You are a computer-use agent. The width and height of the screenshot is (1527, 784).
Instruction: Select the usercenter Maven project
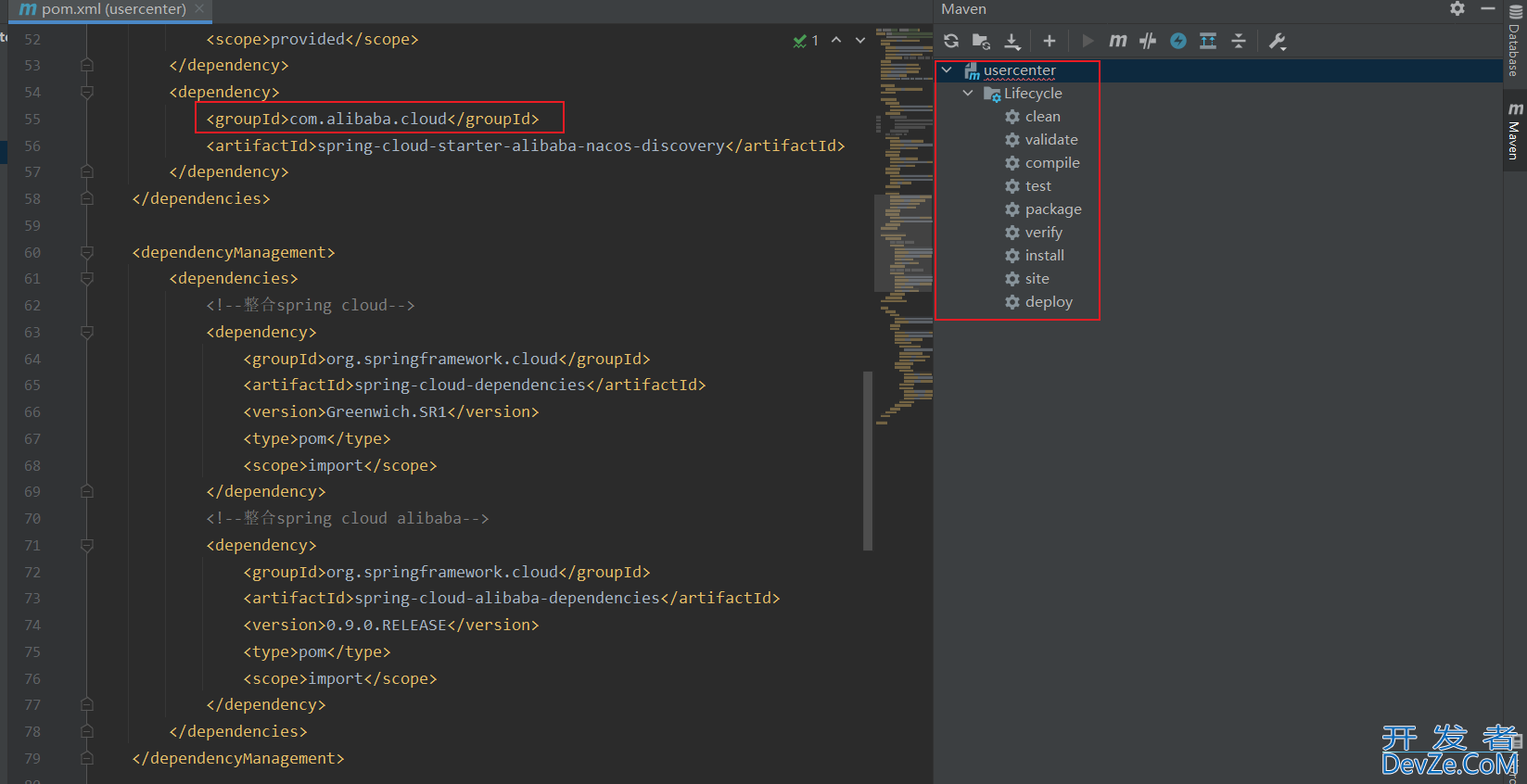pyautogui.click(x=1019, y=70)
